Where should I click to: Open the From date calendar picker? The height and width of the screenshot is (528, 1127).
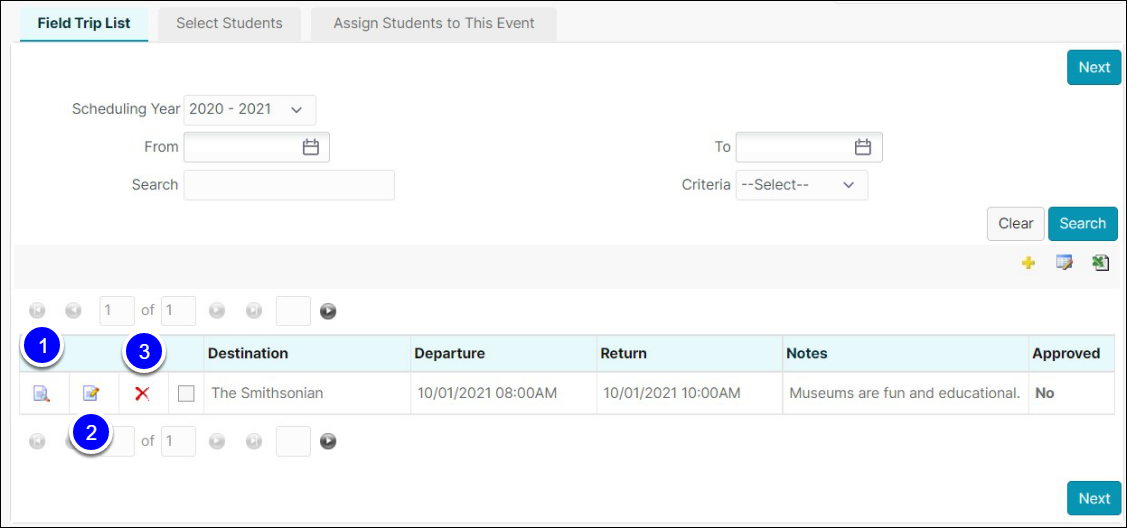(x=311, y=147)
